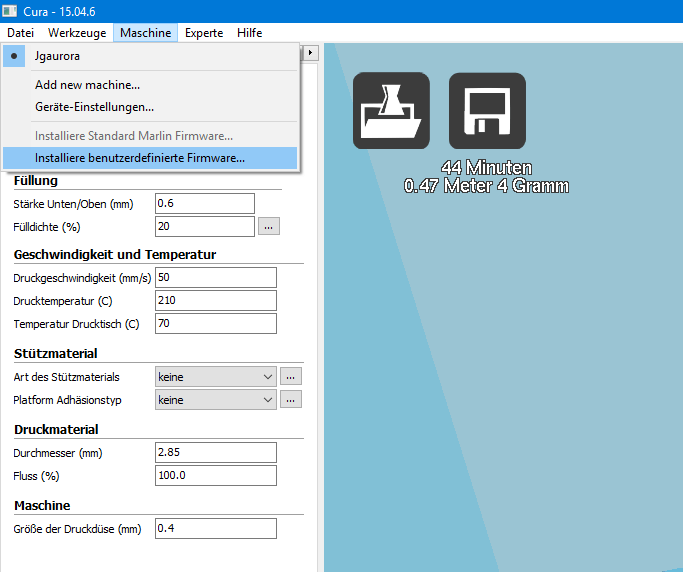
Task: Click the 0.47 Meter 4 Gramm text
Action: [x=487, y=186]
